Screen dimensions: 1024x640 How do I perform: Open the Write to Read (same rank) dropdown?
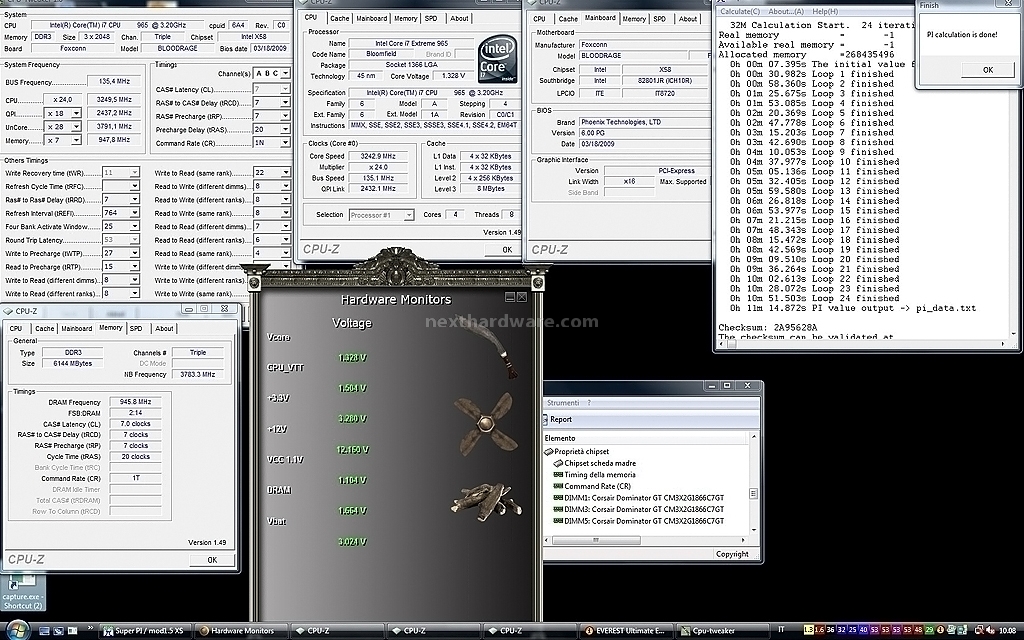pos(272,173)
